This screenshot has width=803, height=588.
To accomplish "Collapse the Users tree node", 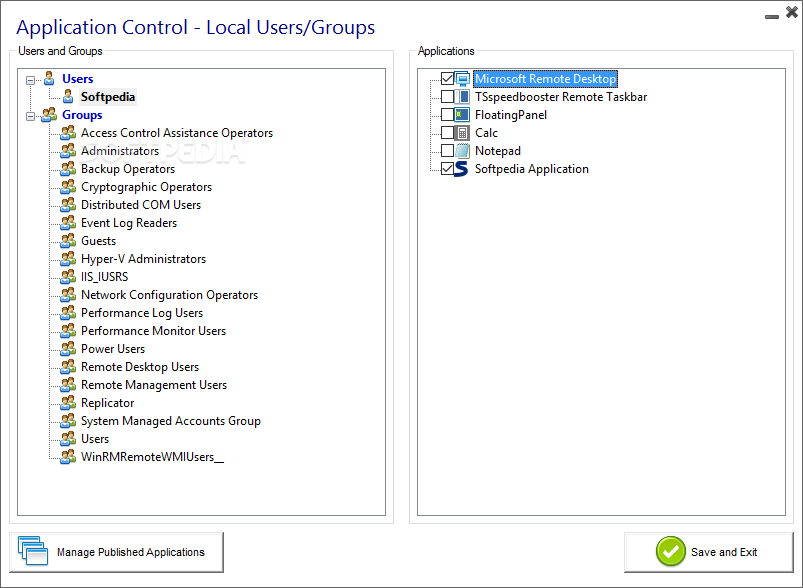I will click(31, 80).
